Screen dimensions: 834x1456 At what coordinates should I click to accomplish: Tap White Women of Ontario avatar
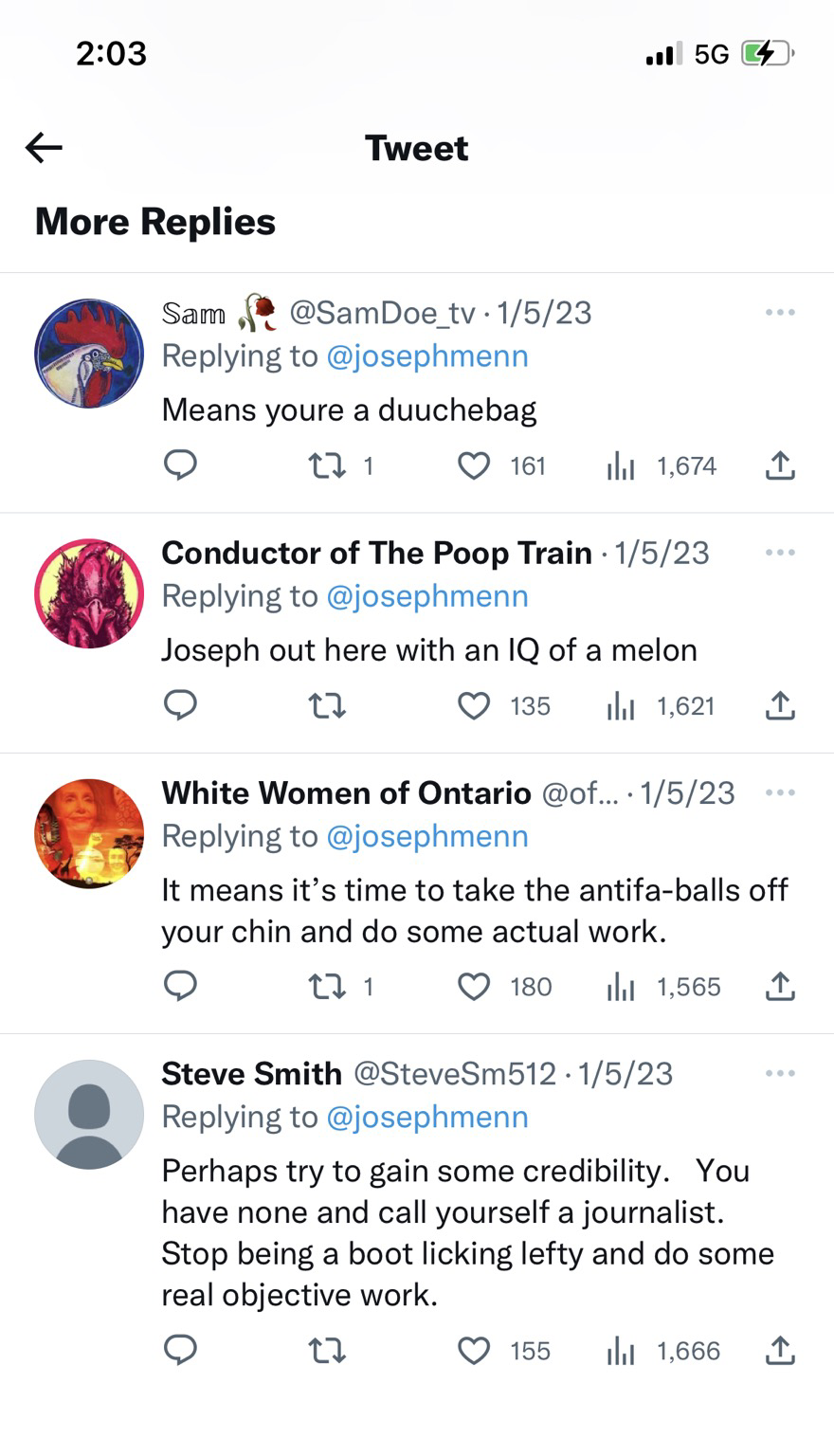(89, 833)
